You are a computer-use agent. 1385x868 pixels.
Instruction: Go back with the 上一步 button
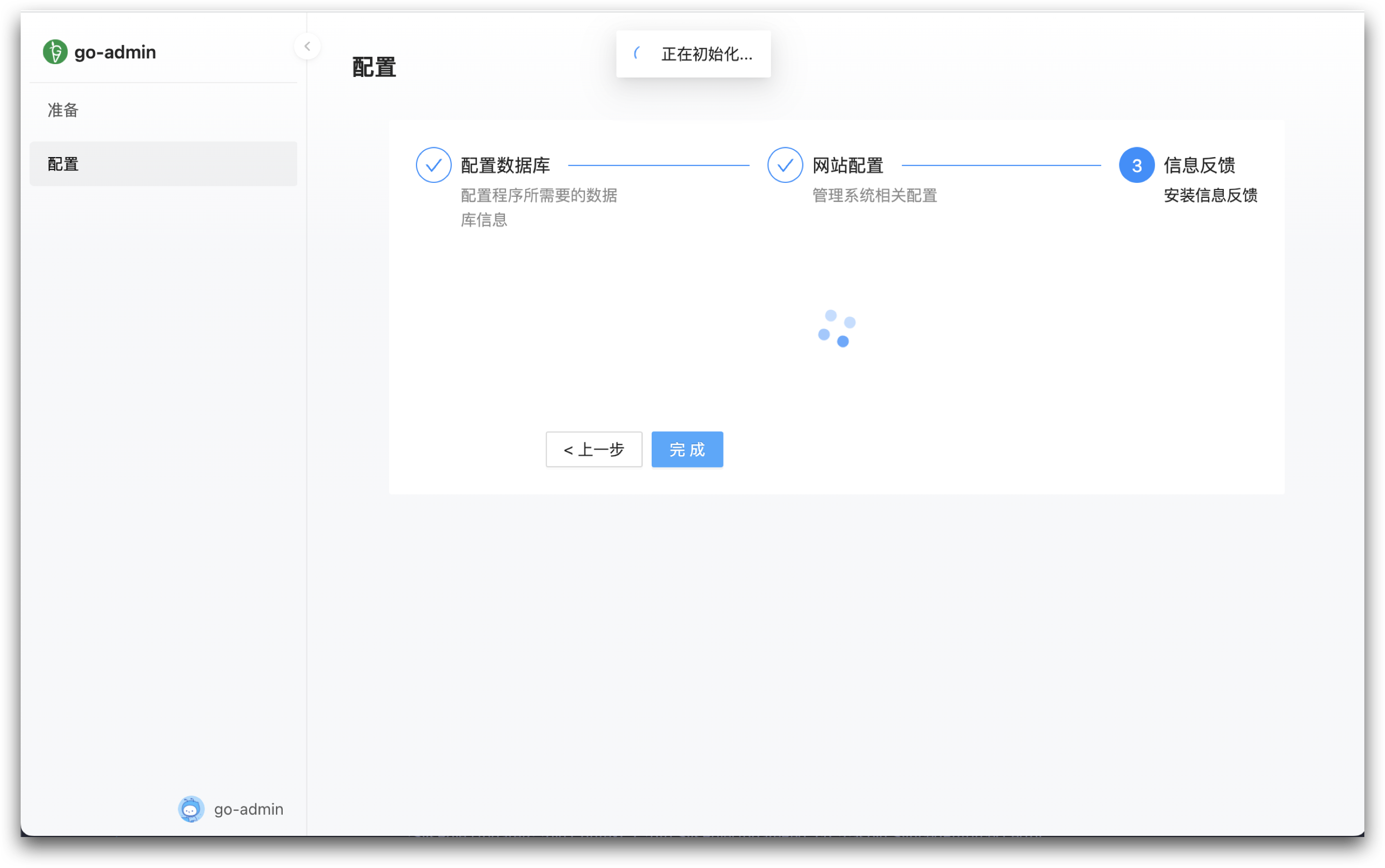click(594, 450)
